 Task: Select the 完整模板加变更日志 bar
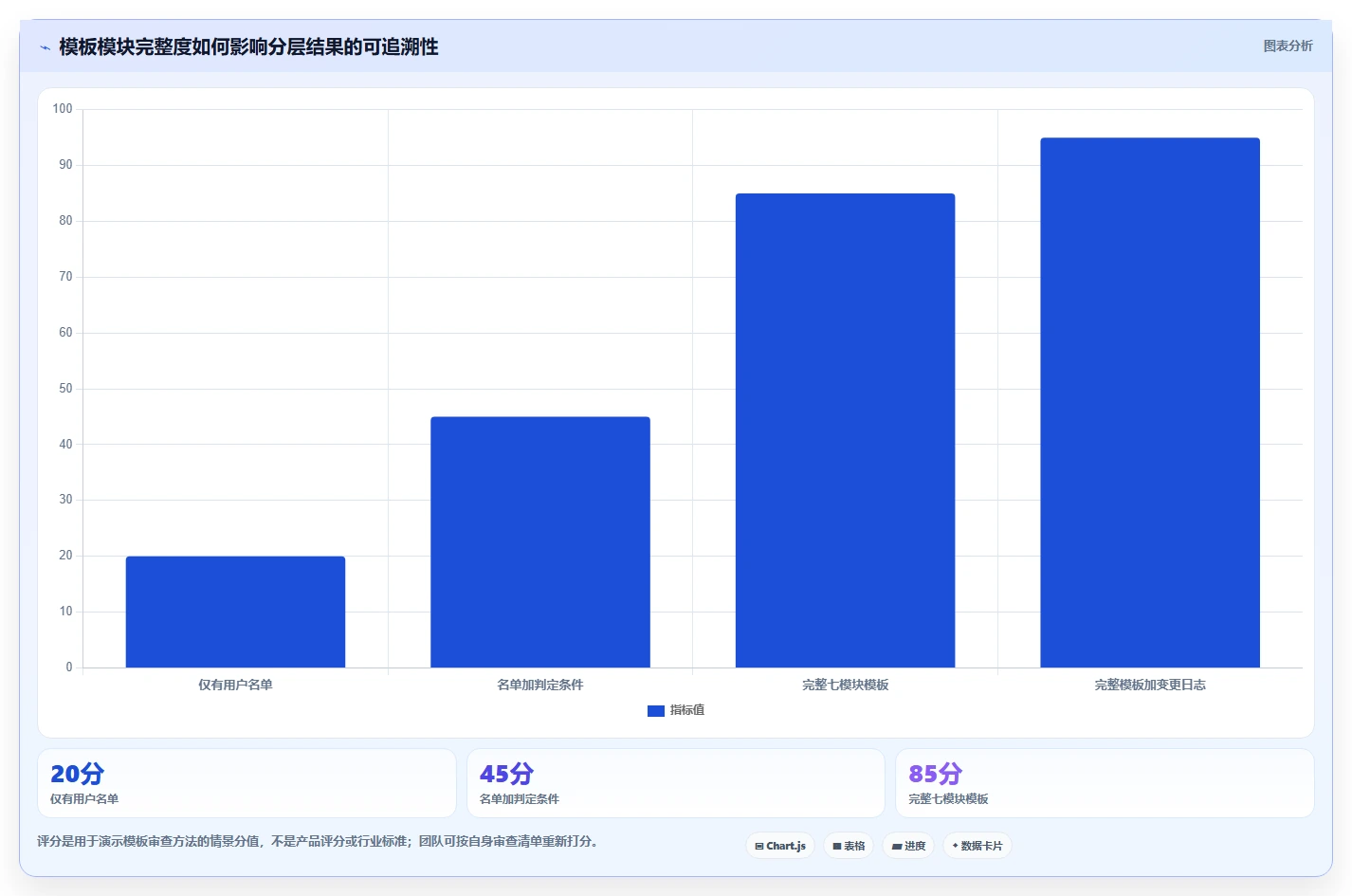(x=1150, y=403)
